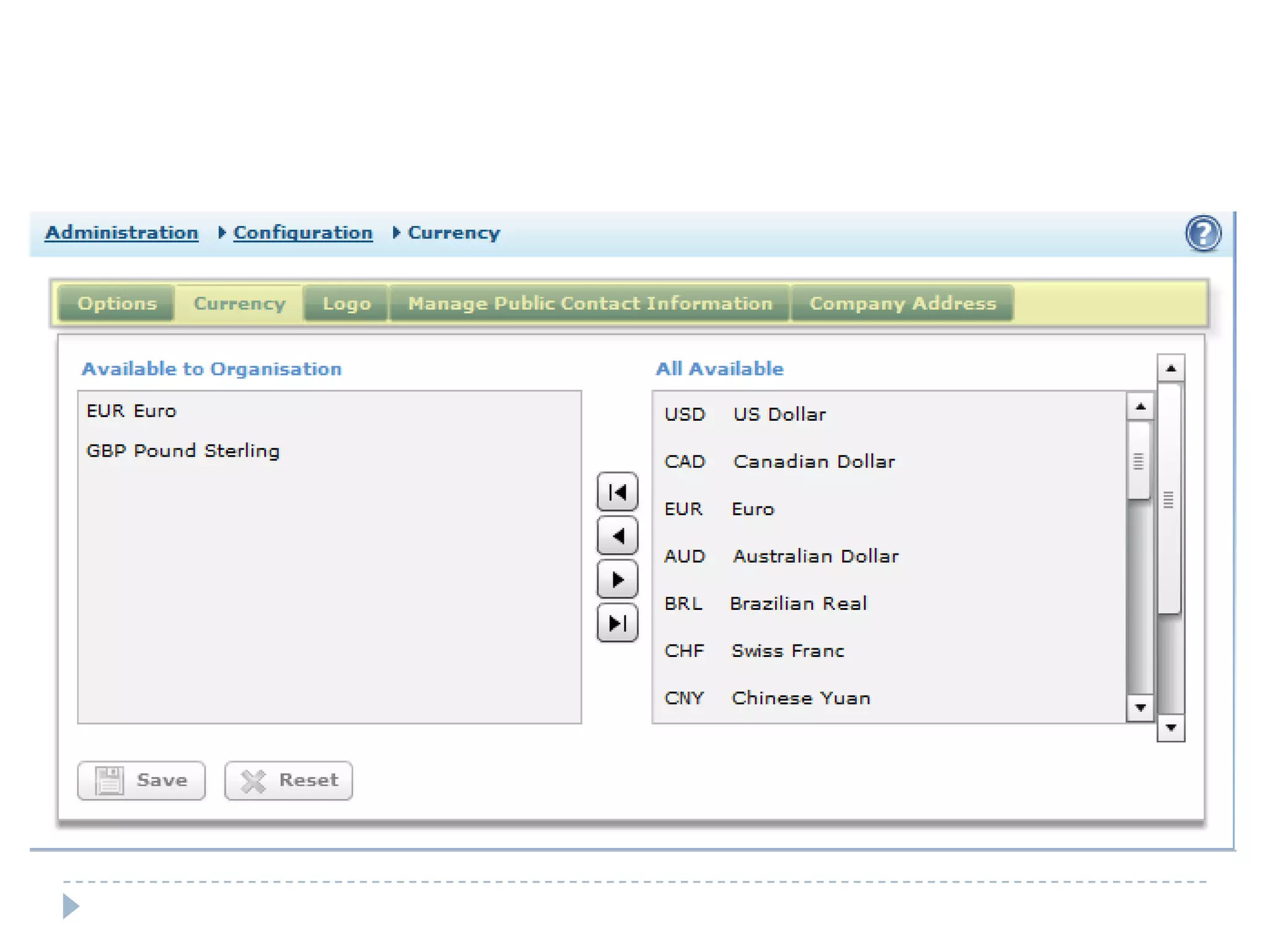The width and height of the screenshot is (1270, 952).
Task: Switch to the Options tab
Action: [x=117, y=303]
